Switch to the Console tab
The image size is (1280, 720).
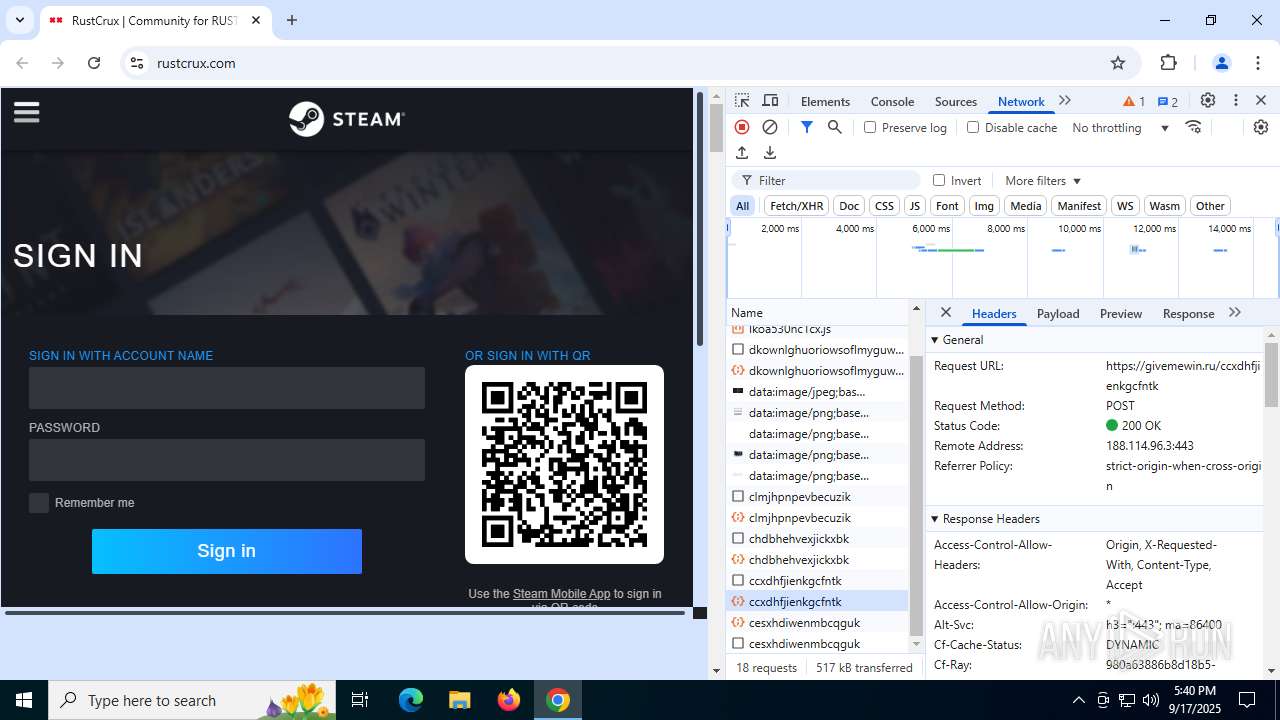pyautogui.click(x=892, y=102)
